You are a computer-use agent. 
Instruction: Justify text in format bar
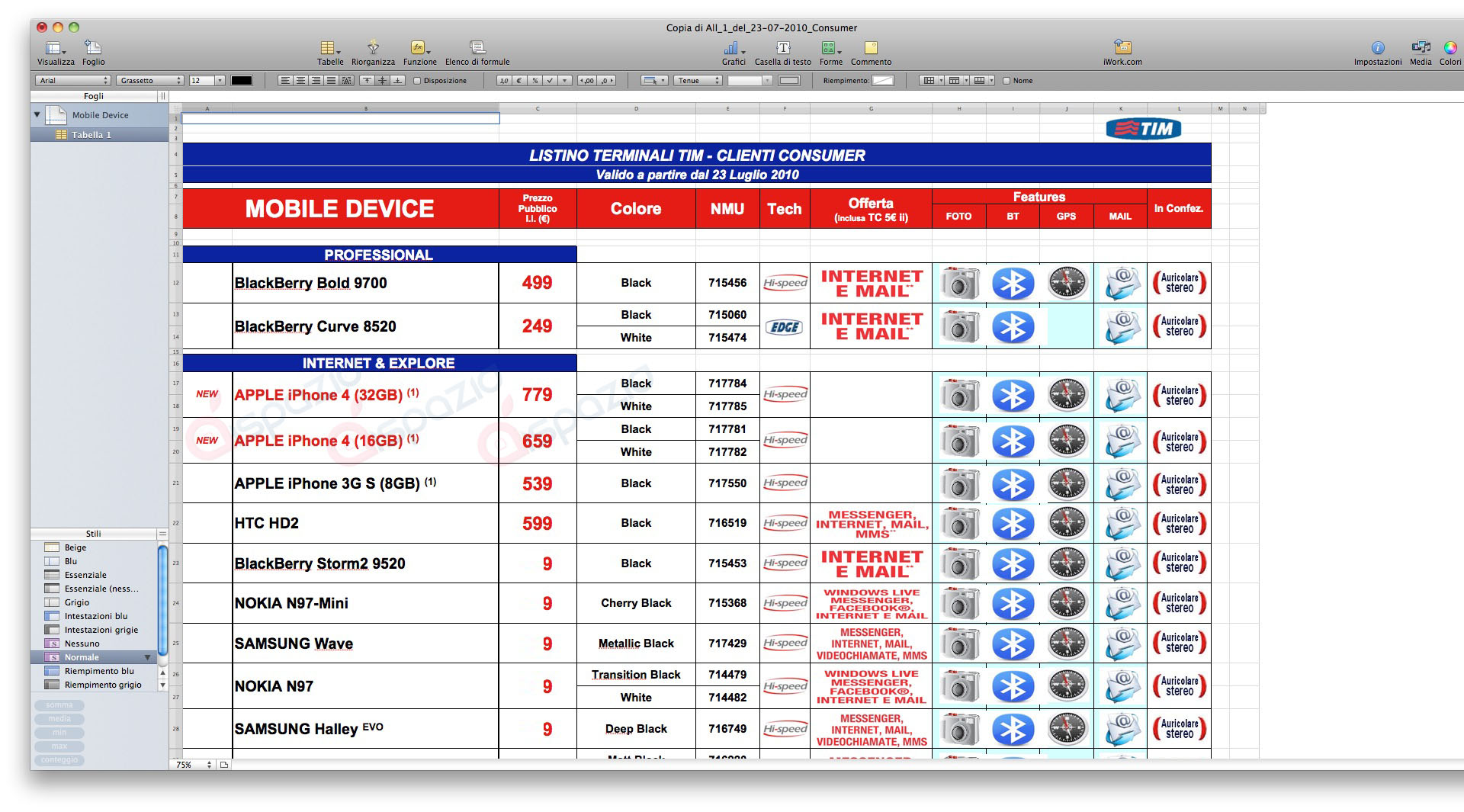coord(331,80)
